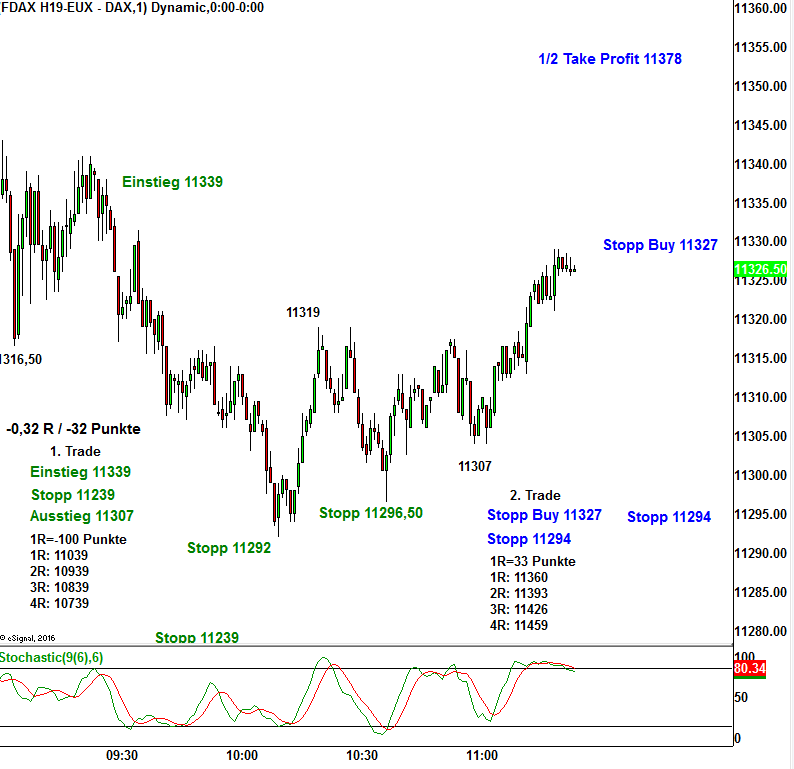Click the -0,32 R / -32 Punkte result label

point(73,429)
